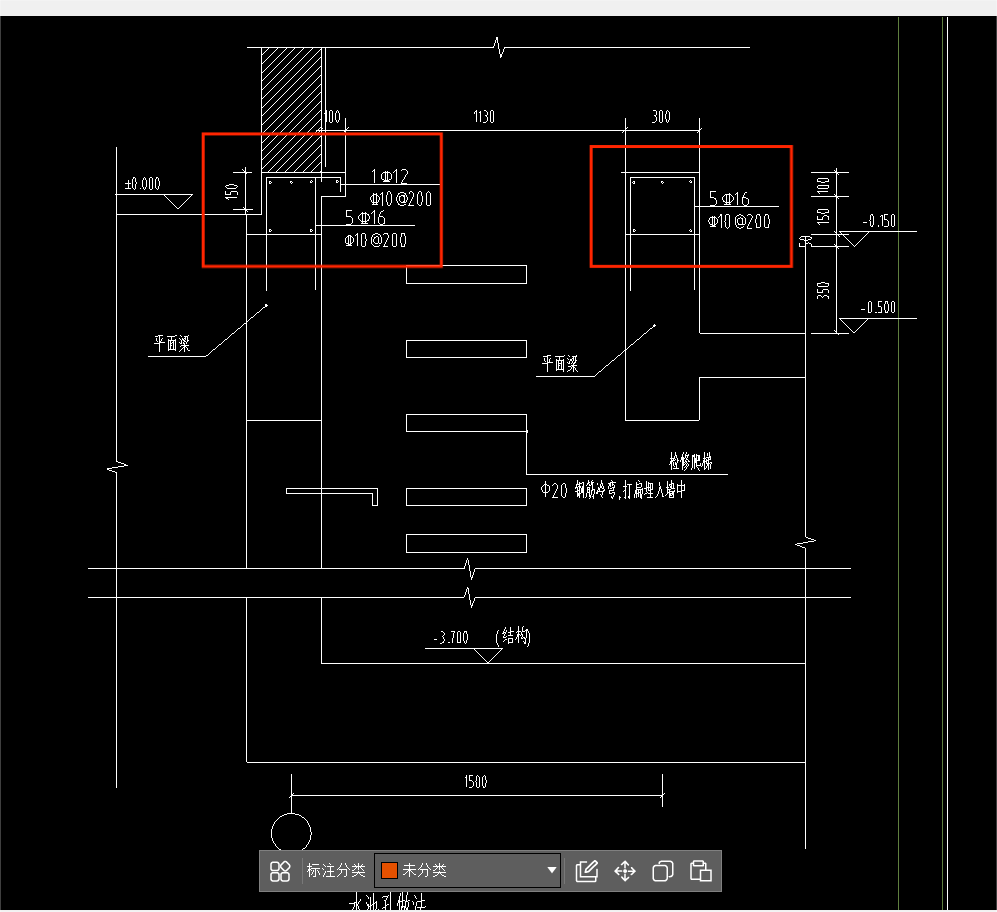Select the right beam 5Φ16 label
Image resolution: width=997 pixels, height=912 pixels.
[729, 199]
